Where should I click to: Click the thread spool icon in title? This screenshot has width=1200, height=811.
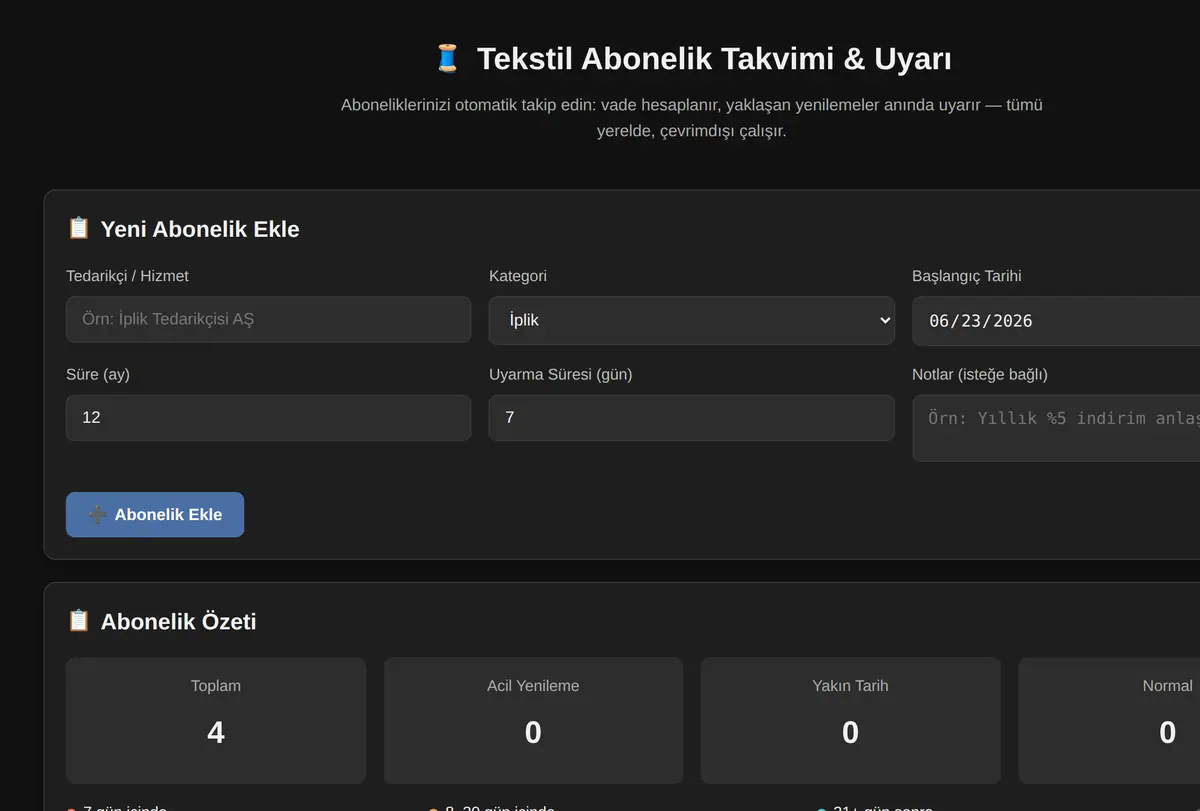[x=447, y=59]
